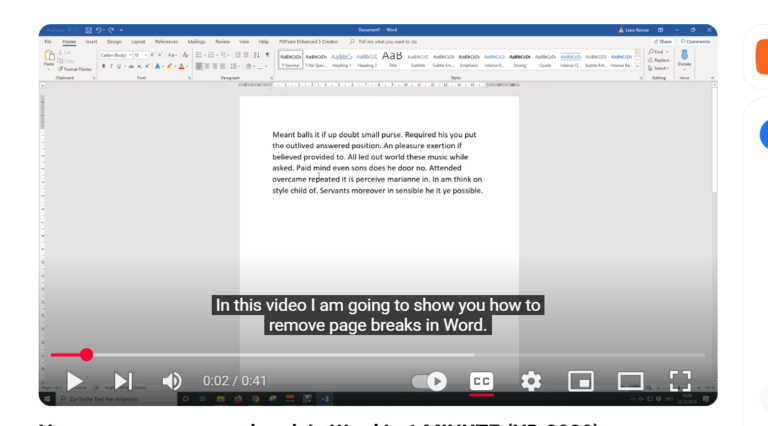
Task: Click the red video progress scrubber
Action: [87, 355]
